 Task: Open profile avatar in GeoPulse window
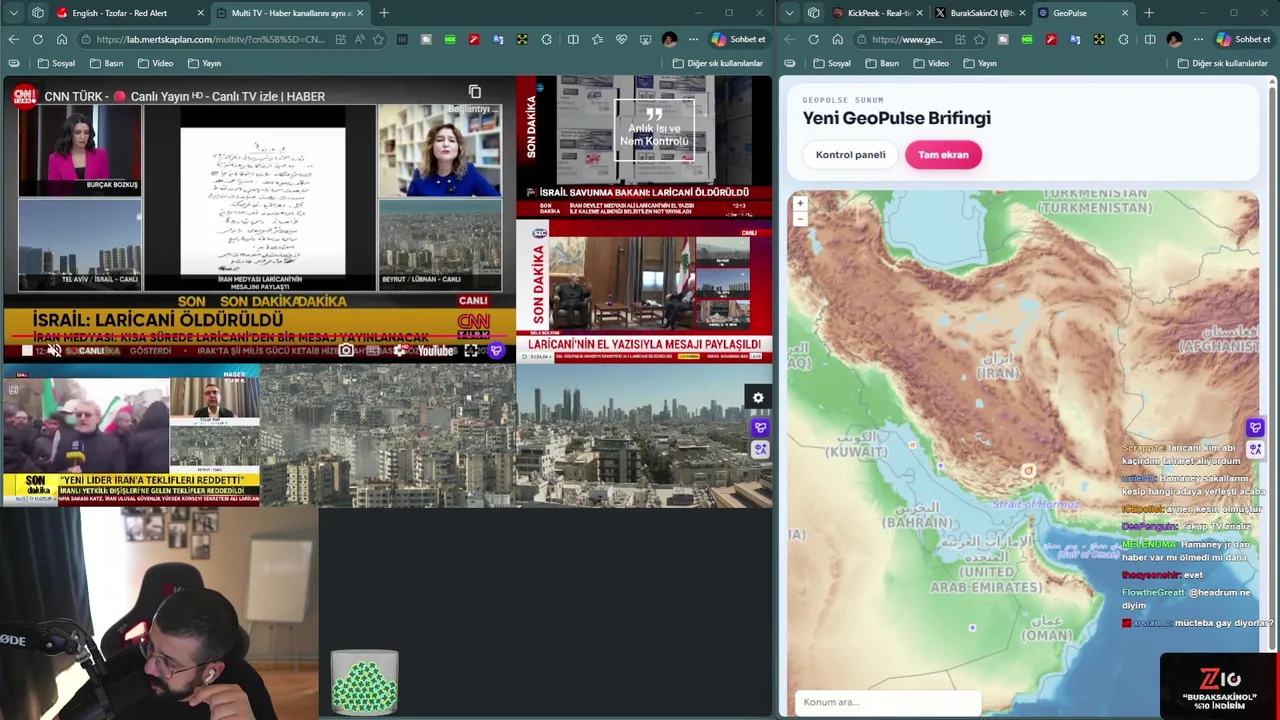pos(1174,39)
